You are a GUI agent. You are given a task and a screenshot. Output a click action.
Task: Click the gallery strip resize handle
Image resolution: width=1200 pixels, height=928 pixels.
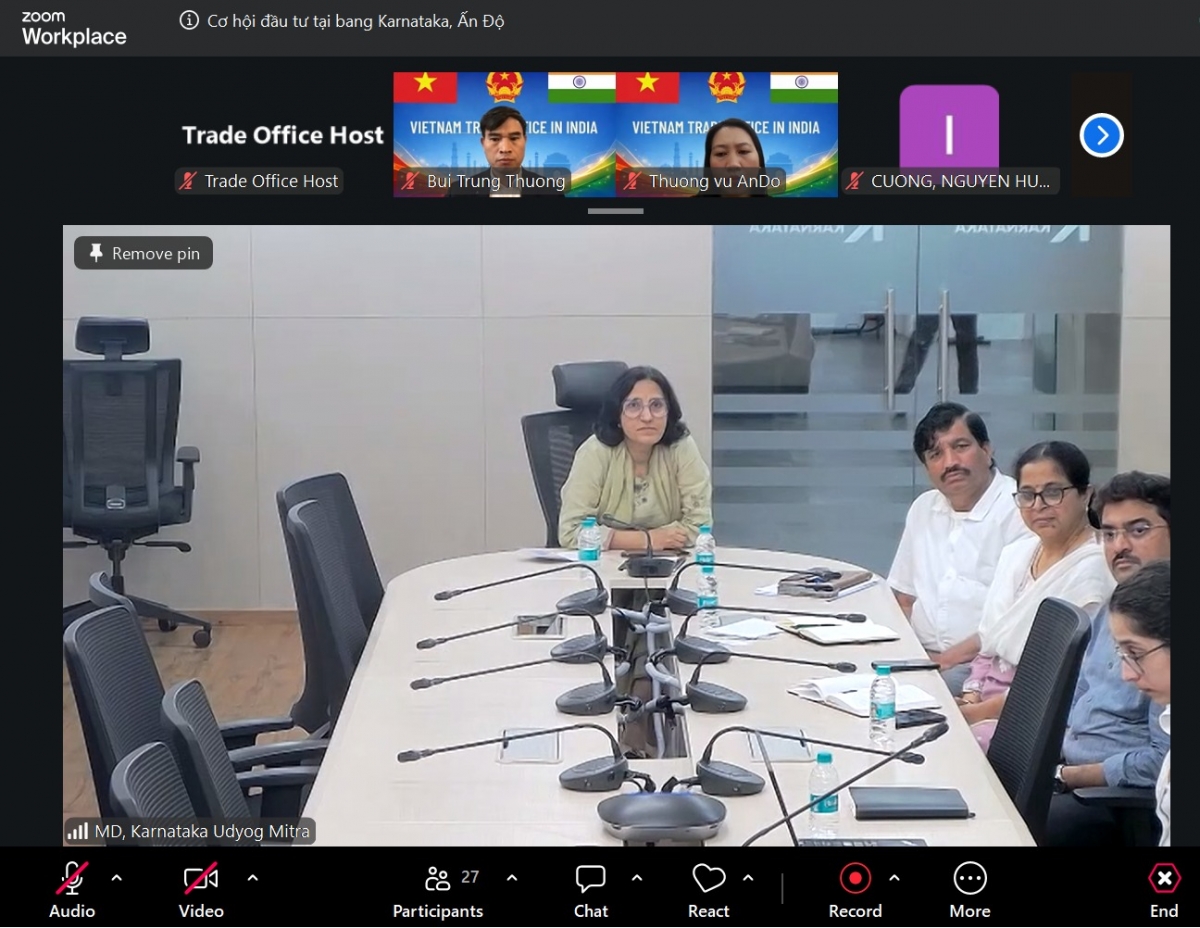615,211
